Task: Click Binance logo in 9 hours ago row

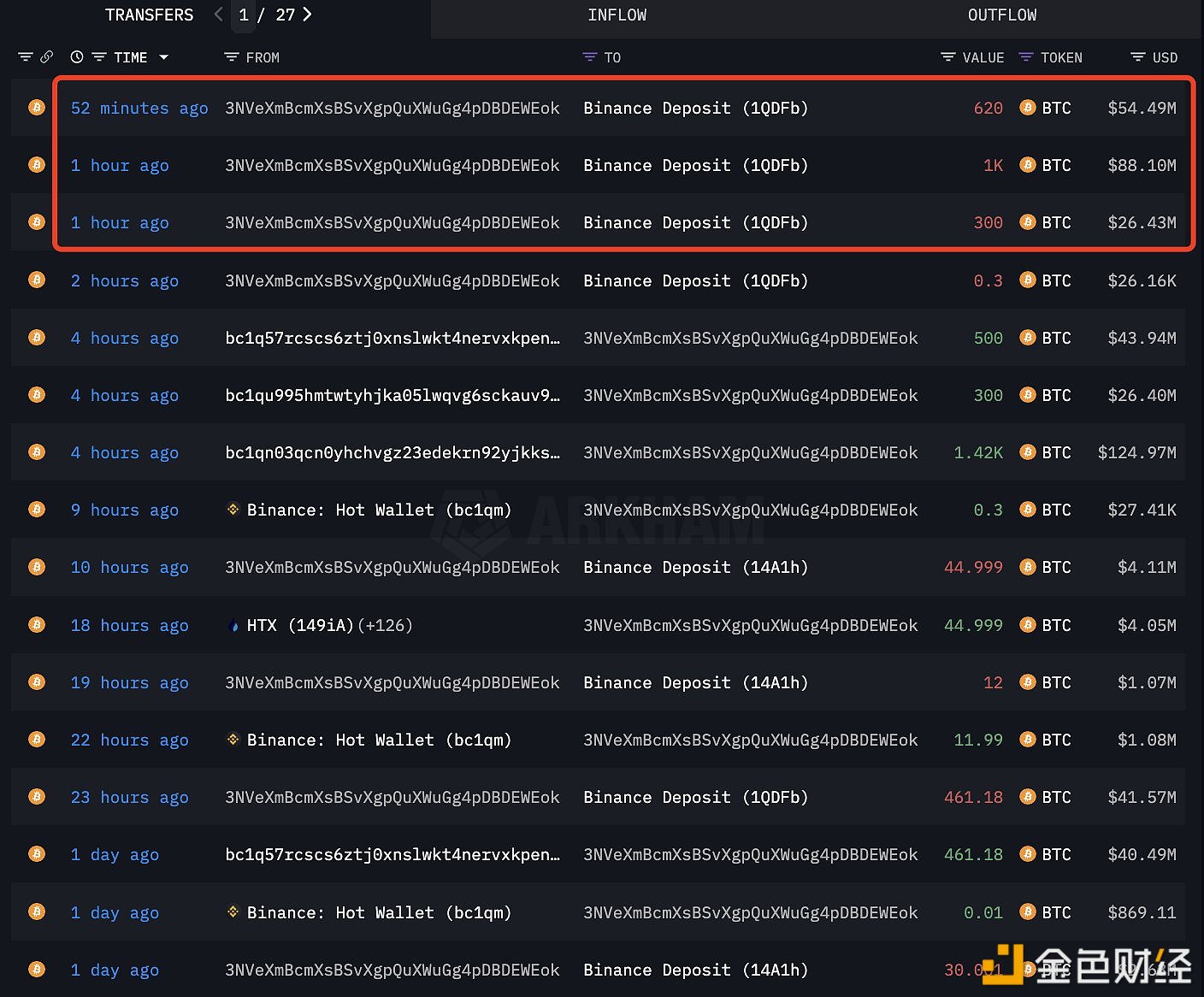Action: click(233, 510)
